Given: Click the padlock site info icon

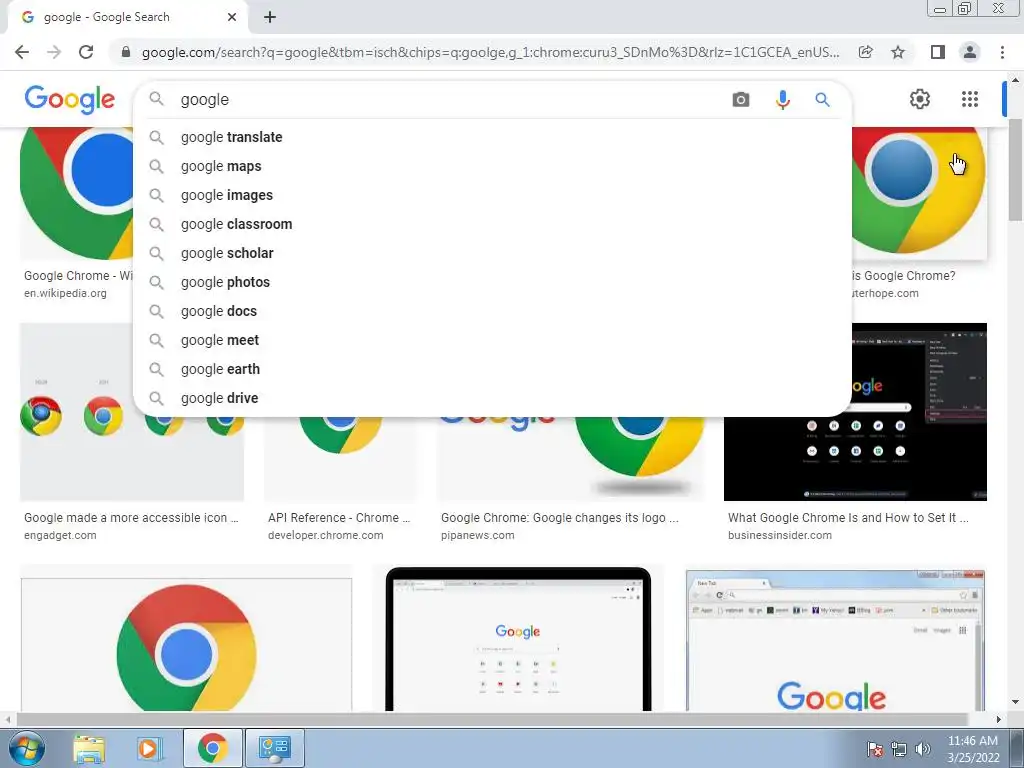Looking at the screenshot, I should point(126,52).
